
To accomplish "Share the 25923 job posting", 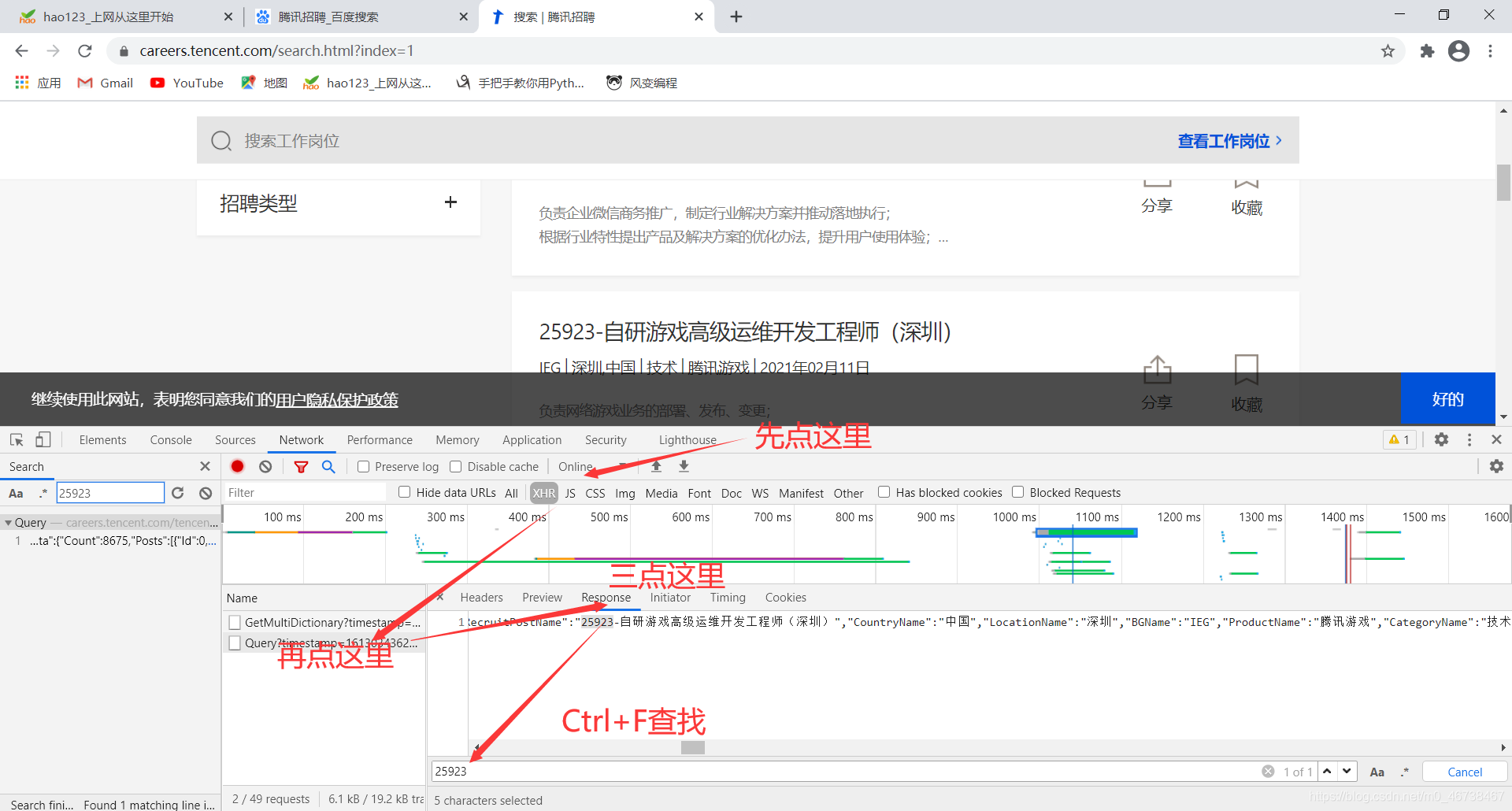I will 1157,383.
